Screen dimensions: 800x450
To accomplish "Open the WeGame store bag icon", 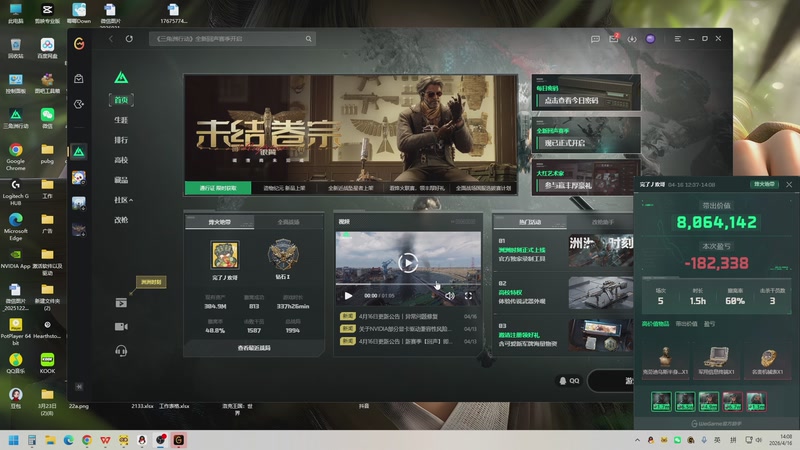I will 79,79.
